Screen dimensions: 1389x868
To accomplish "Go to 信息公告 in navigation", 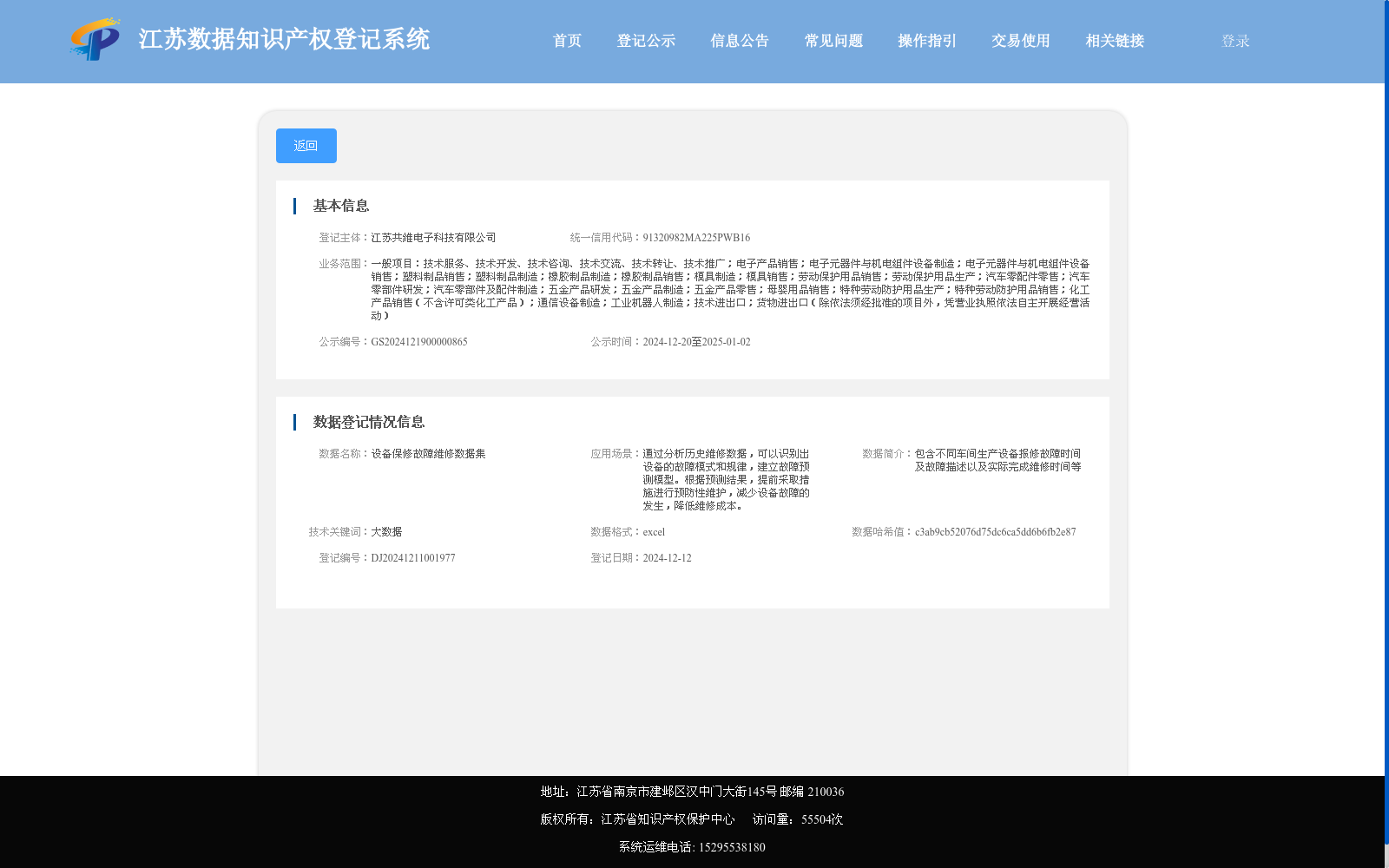I will pos(740,41).
